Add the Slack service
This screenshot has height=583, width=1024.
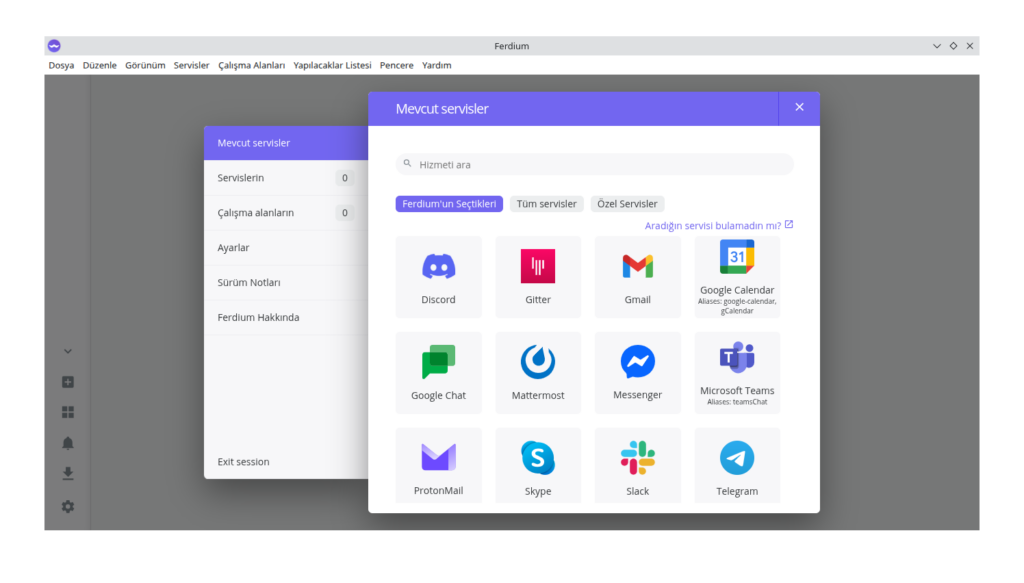637,465
